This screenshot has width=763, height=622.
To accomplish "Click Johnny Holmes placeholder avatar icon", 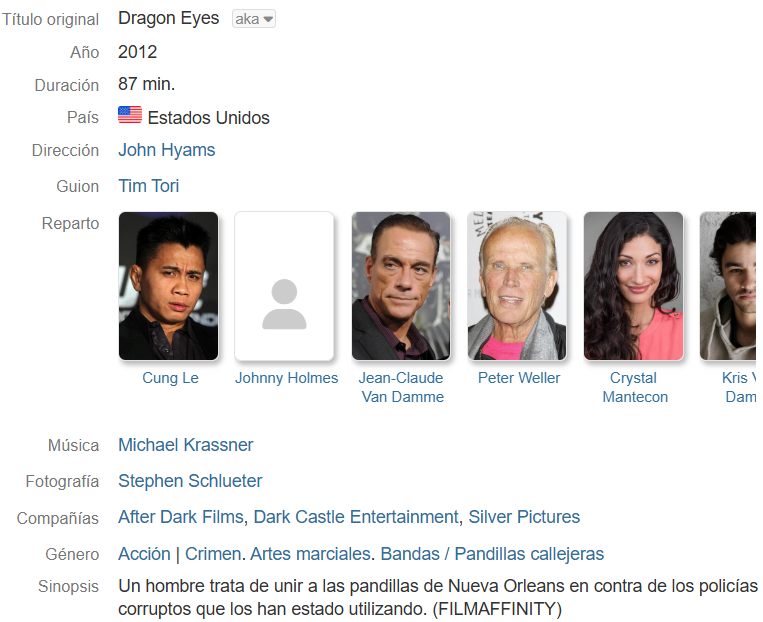I will [284, 305].
